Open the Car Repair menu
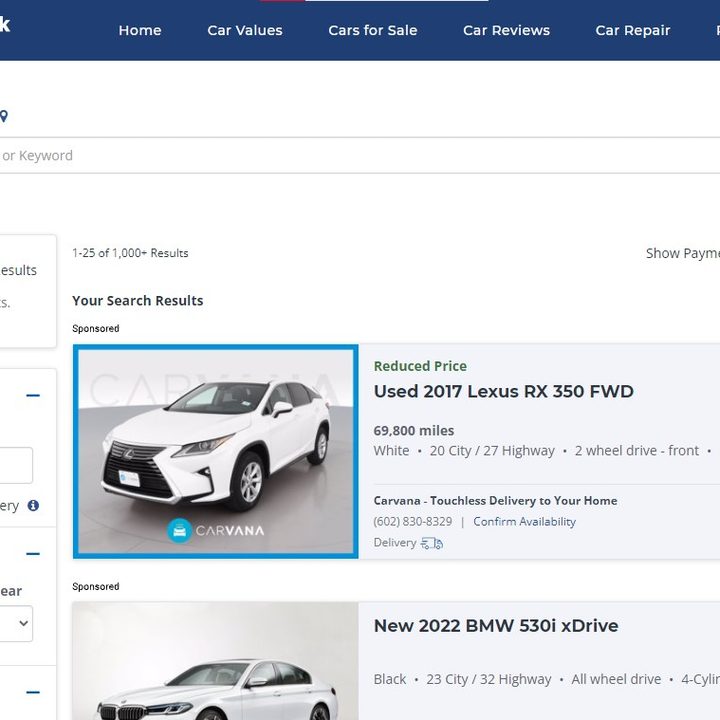Image resolution: width=720 pixels, height=720 pixels. click(633, 30)
